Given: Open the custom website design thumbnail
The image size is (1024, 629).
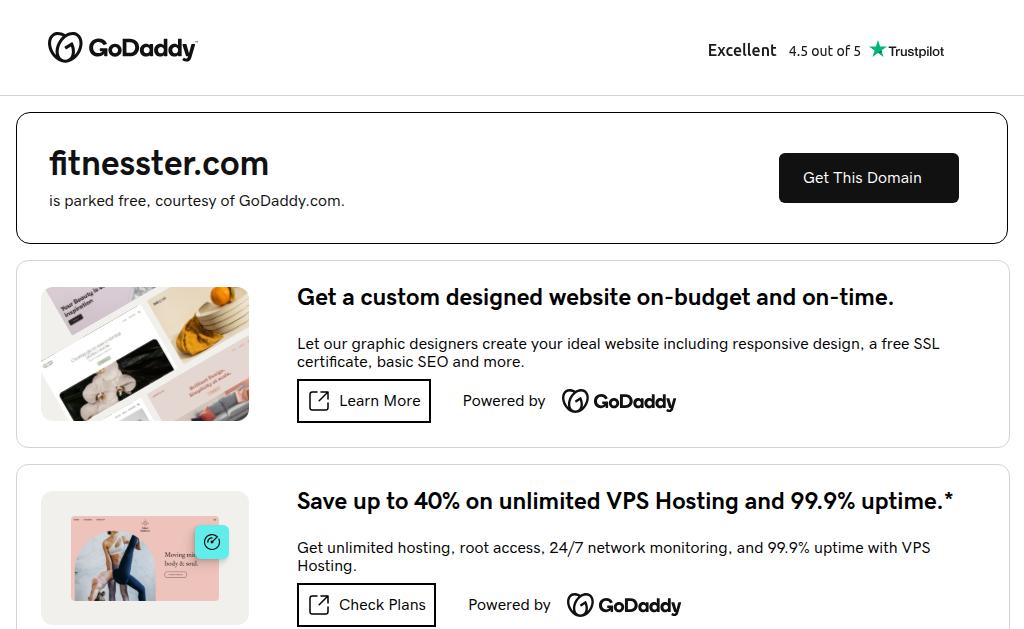Looking at the screenshot, I should coord(145,354).
